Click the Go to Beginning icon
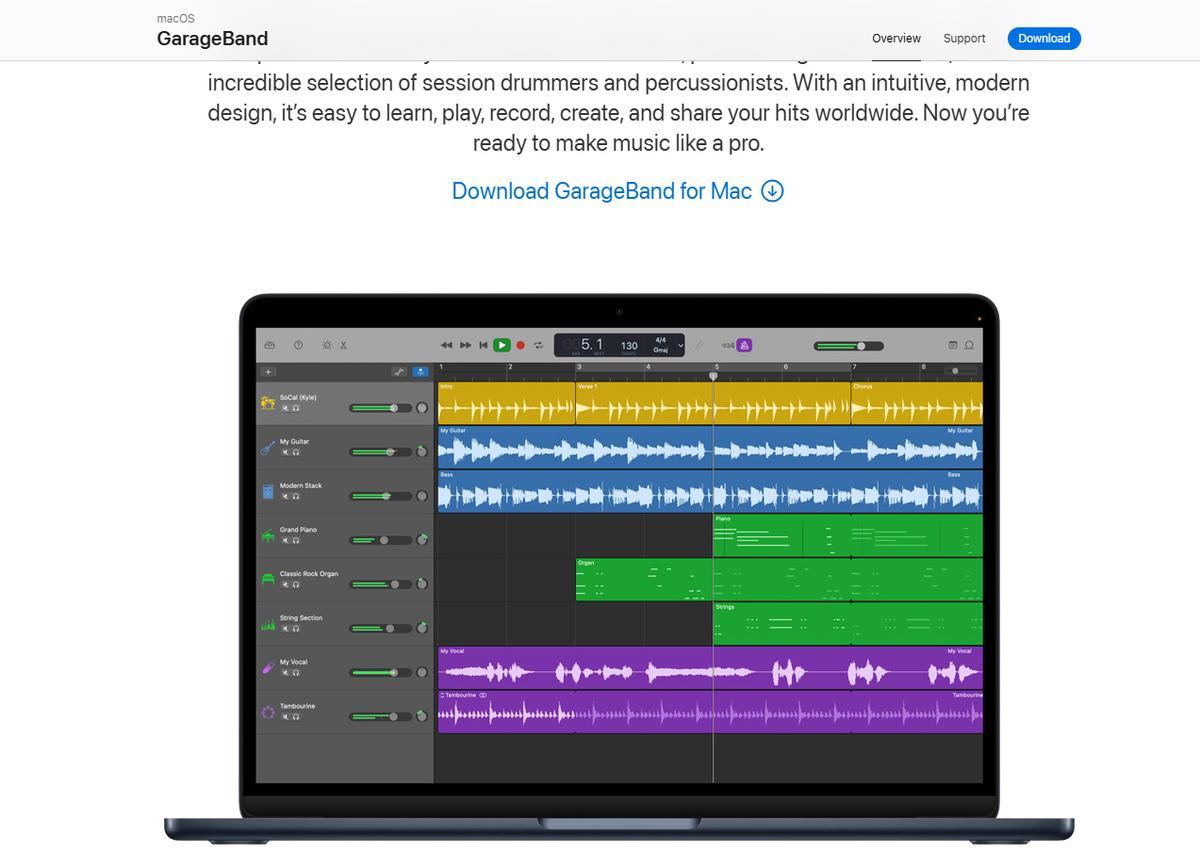The height and width of the screenshot is (853, 1200). pos(483,345)
